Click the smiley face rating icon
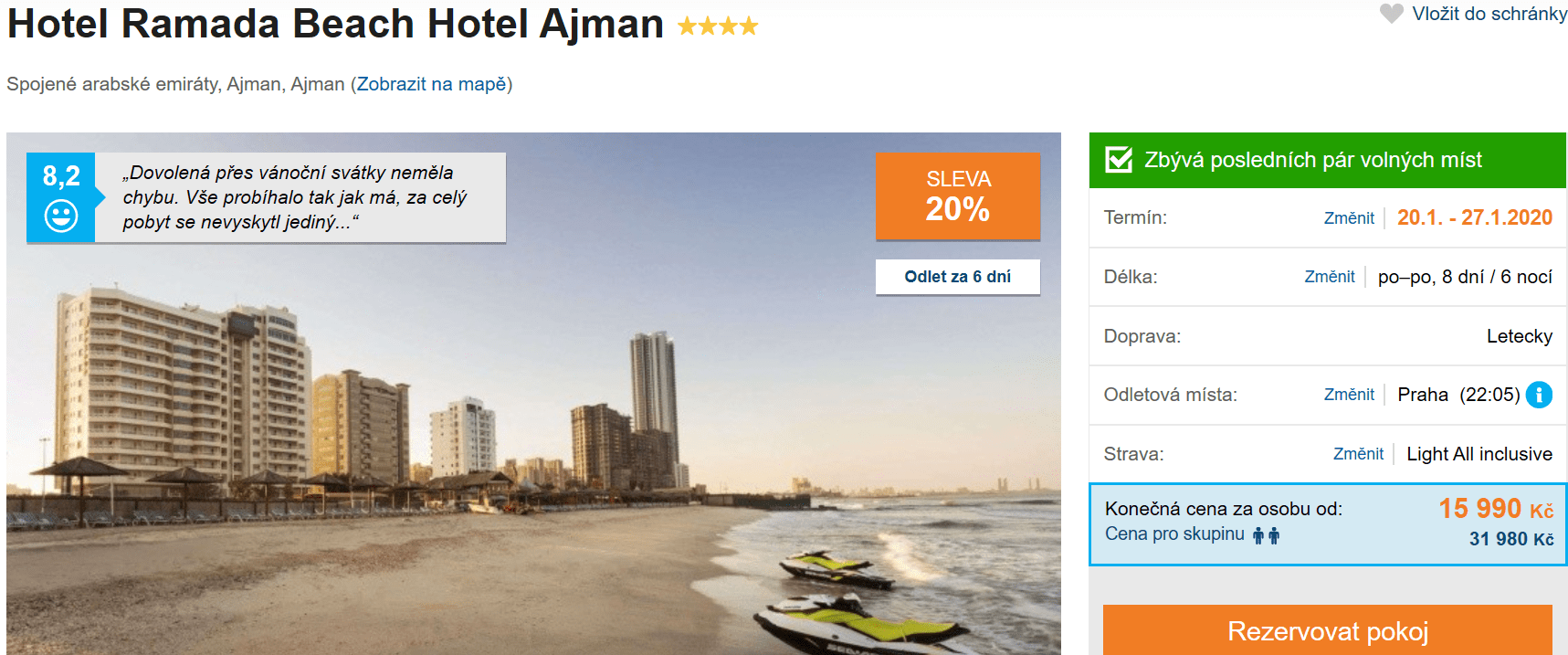 [61, 217]
